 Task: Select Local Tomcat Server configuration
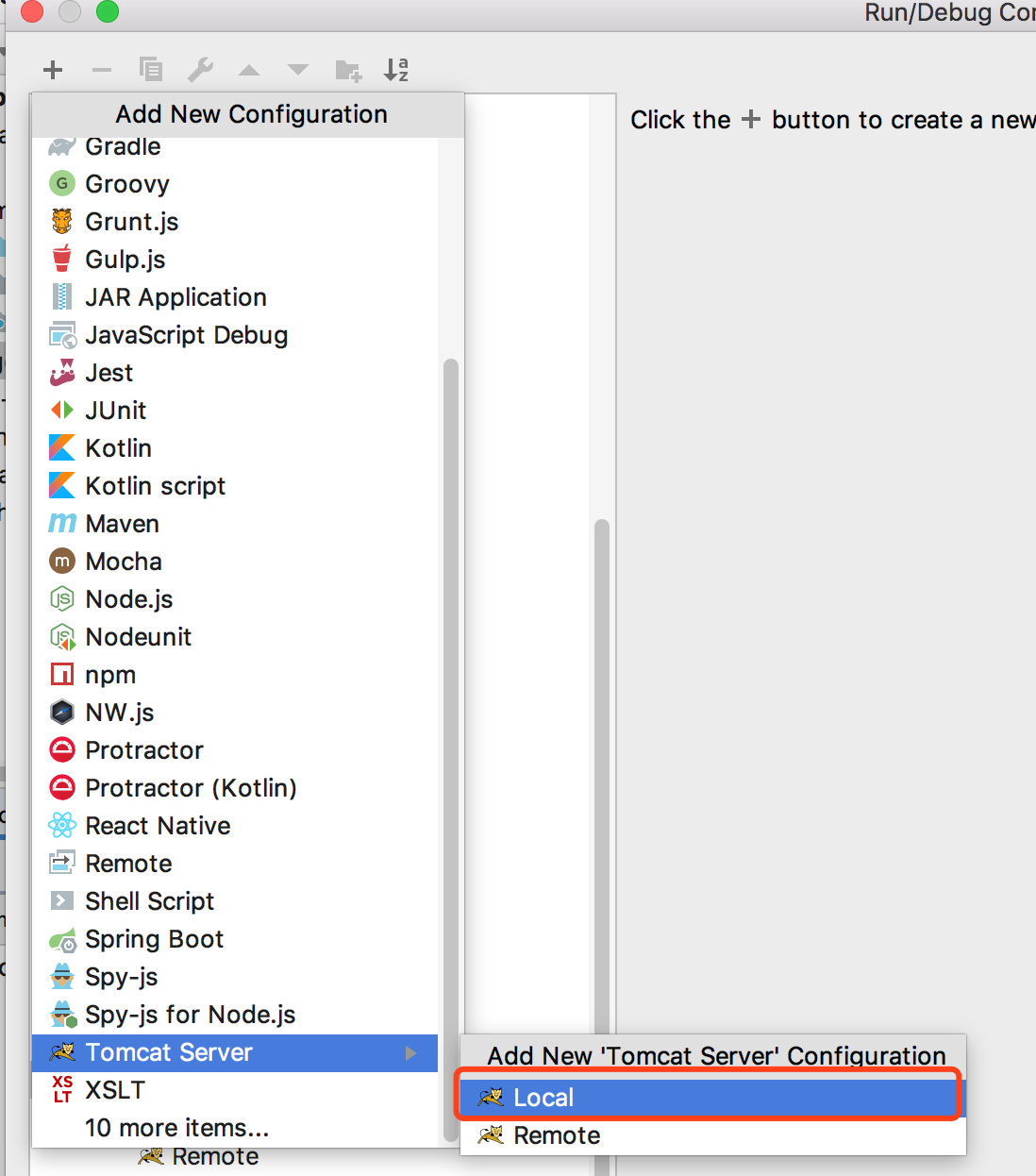tap(543, 1098)
